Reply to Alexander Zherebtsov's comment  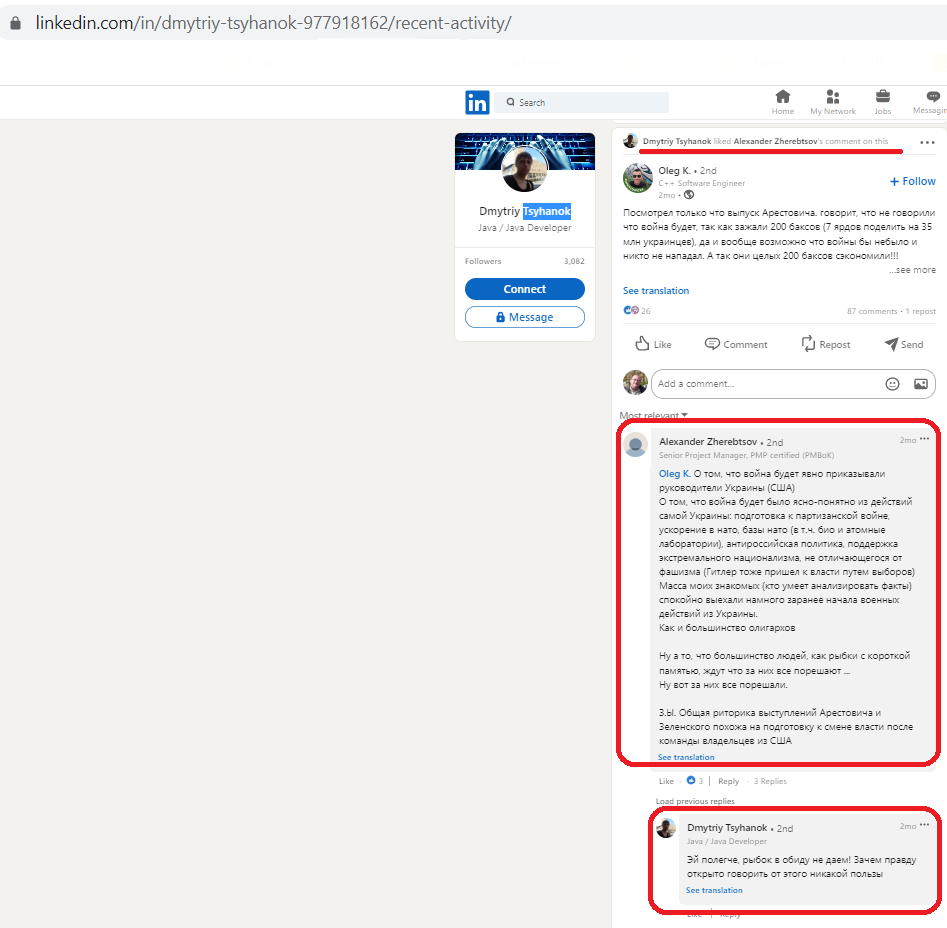pyautogui.click(x=728, y=781)
